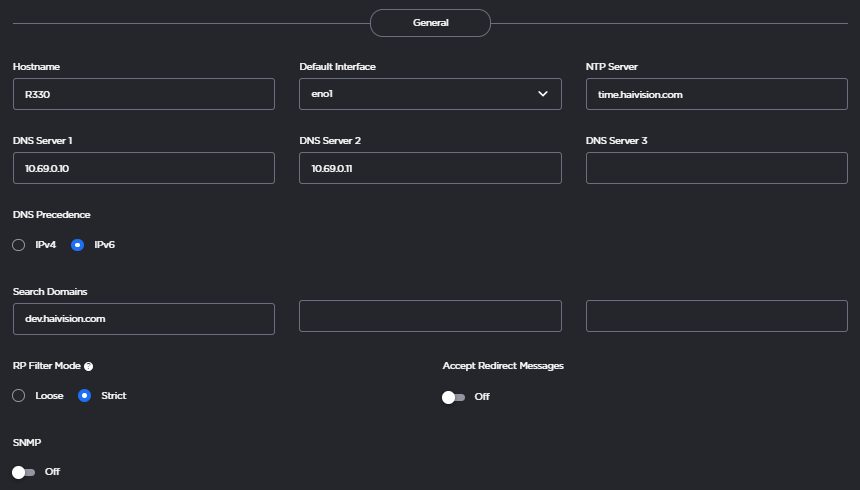Click the Off label for Accept Redirect Messages

click(482, 397)
